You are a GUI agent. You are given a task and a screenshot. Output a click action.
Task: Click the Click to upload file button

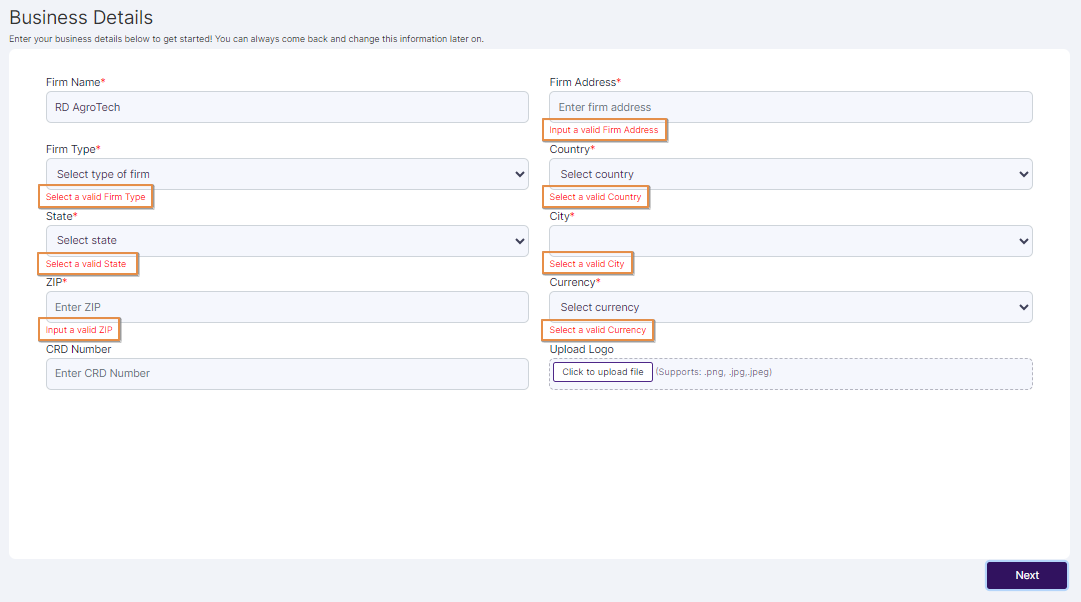(602, 371)
